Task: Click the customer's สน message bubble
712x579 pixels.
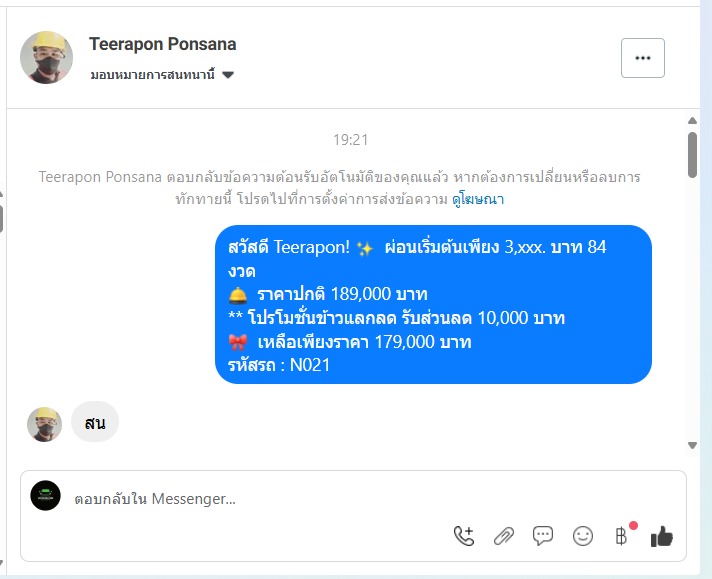Action: point(95,422)
